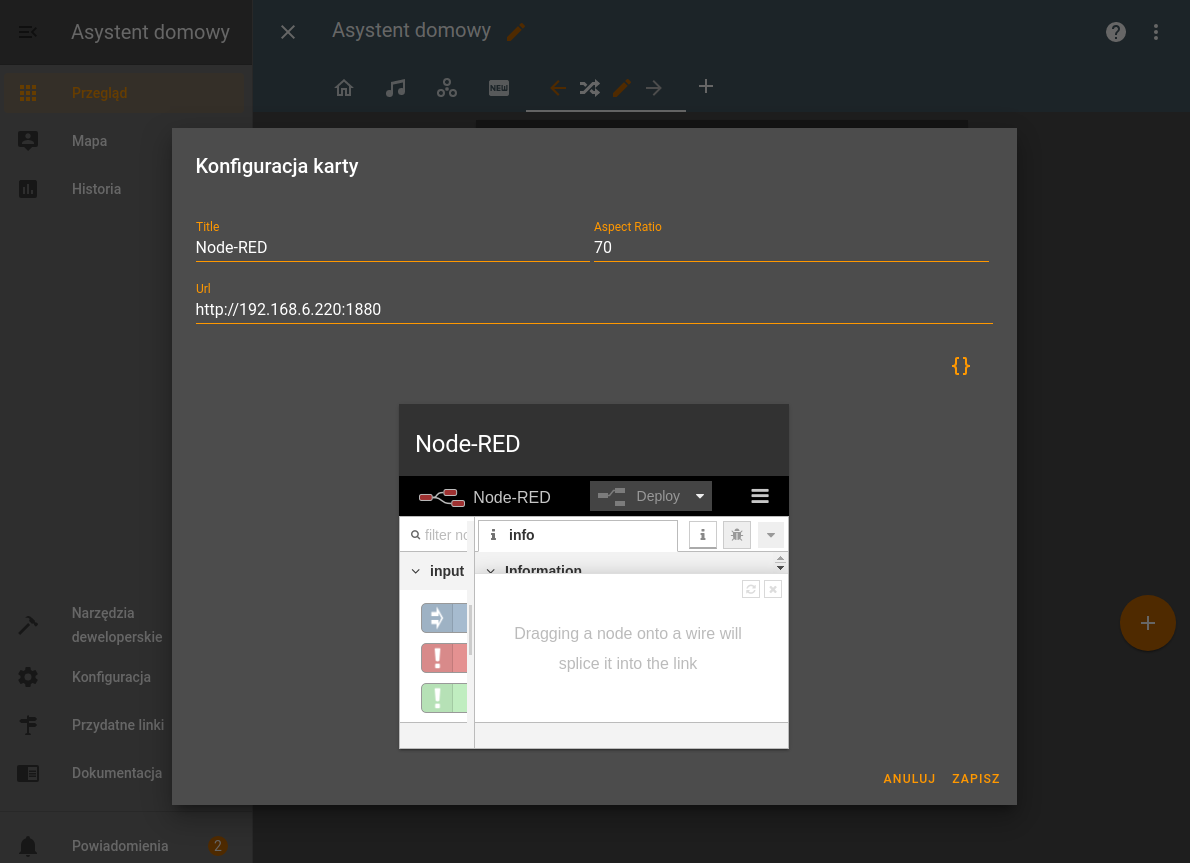
Task: Click the Url input field
Action: pyautogui.click(x=593, y=310)
